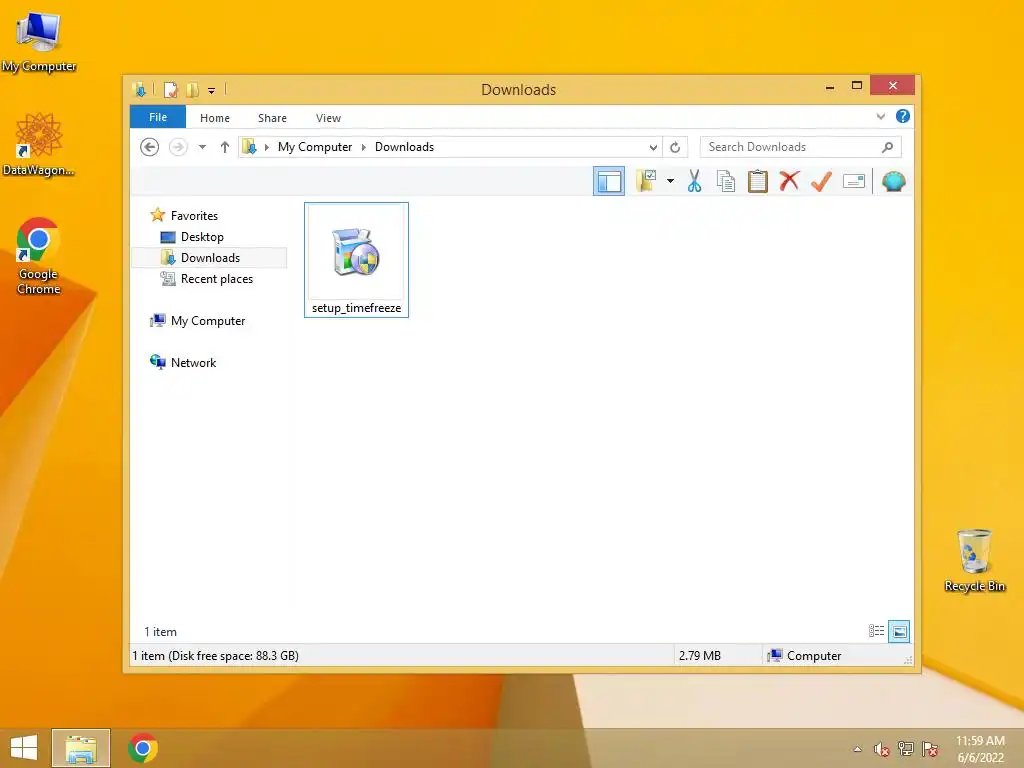Close the Downloads window
This screenshot has height=768, width=1024.
click(892, 86)
